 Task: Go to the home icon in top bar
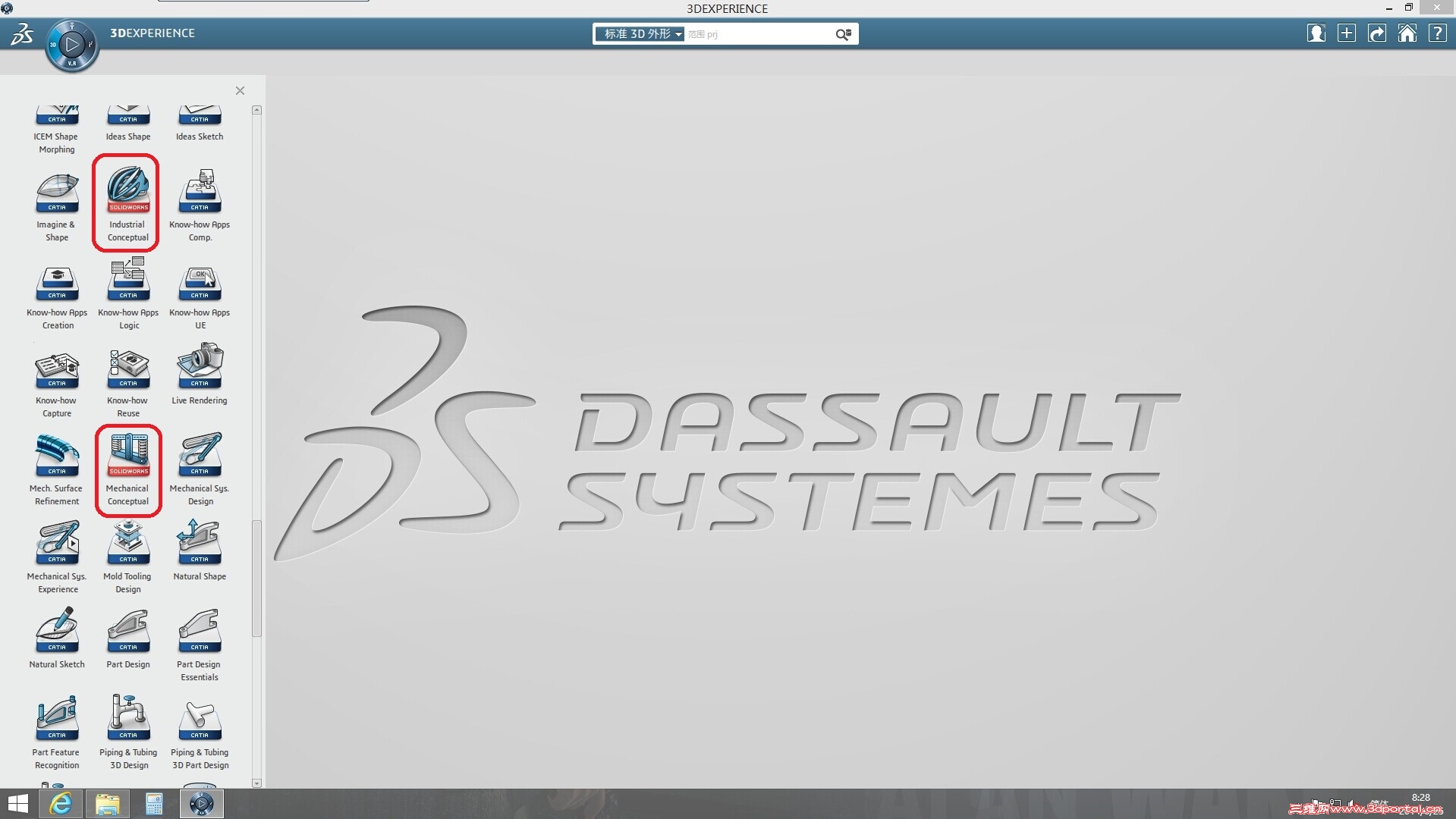1407,33
